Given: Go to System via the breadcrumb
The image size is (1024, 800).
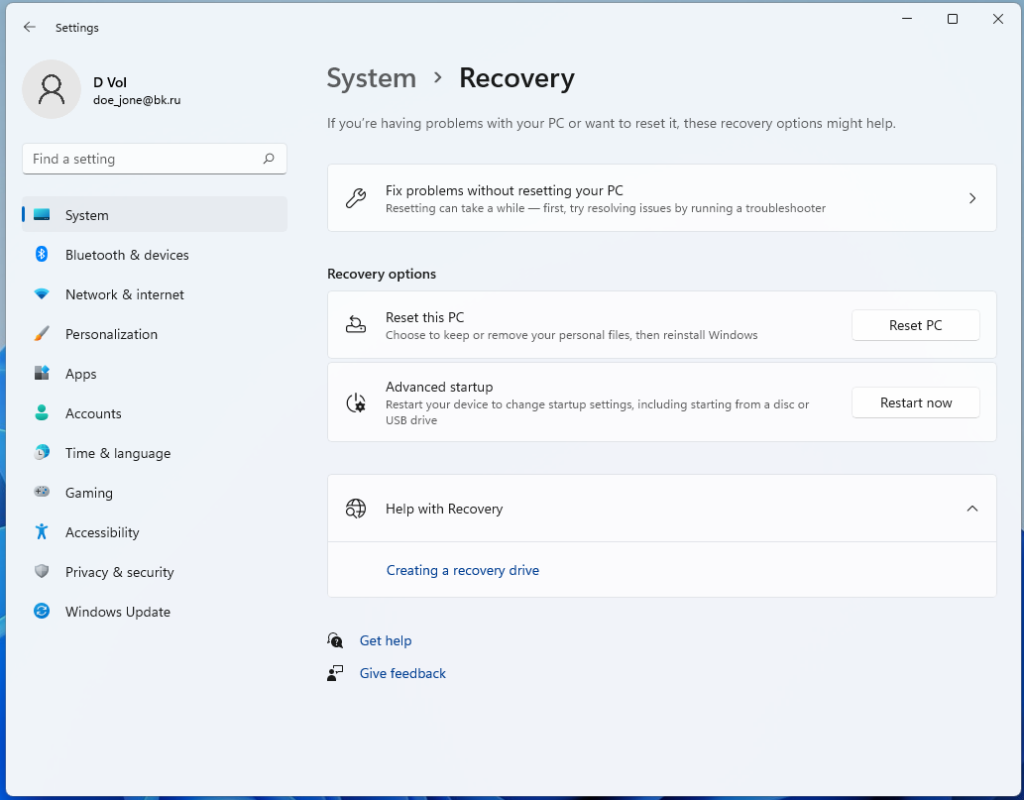Looking at the screenshot, I should click(371, 78).
